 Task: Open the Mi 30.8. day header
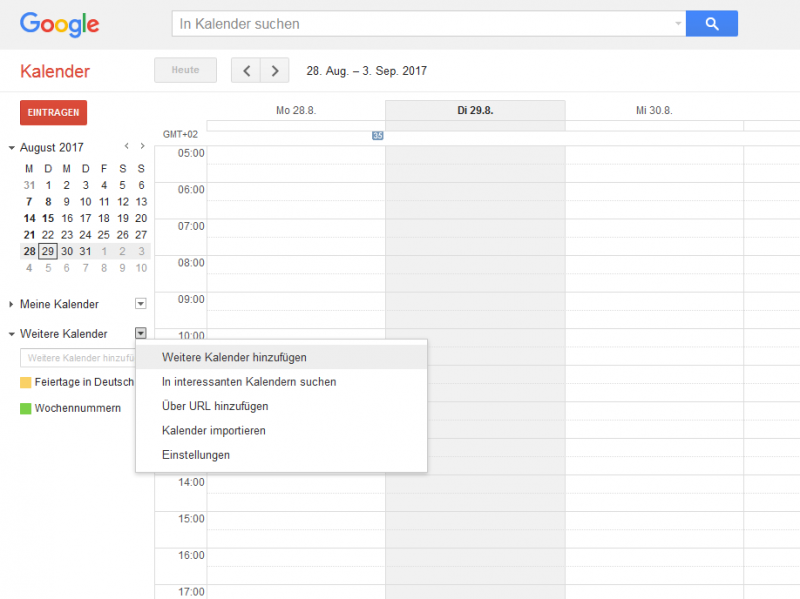[x=654, y=110]
